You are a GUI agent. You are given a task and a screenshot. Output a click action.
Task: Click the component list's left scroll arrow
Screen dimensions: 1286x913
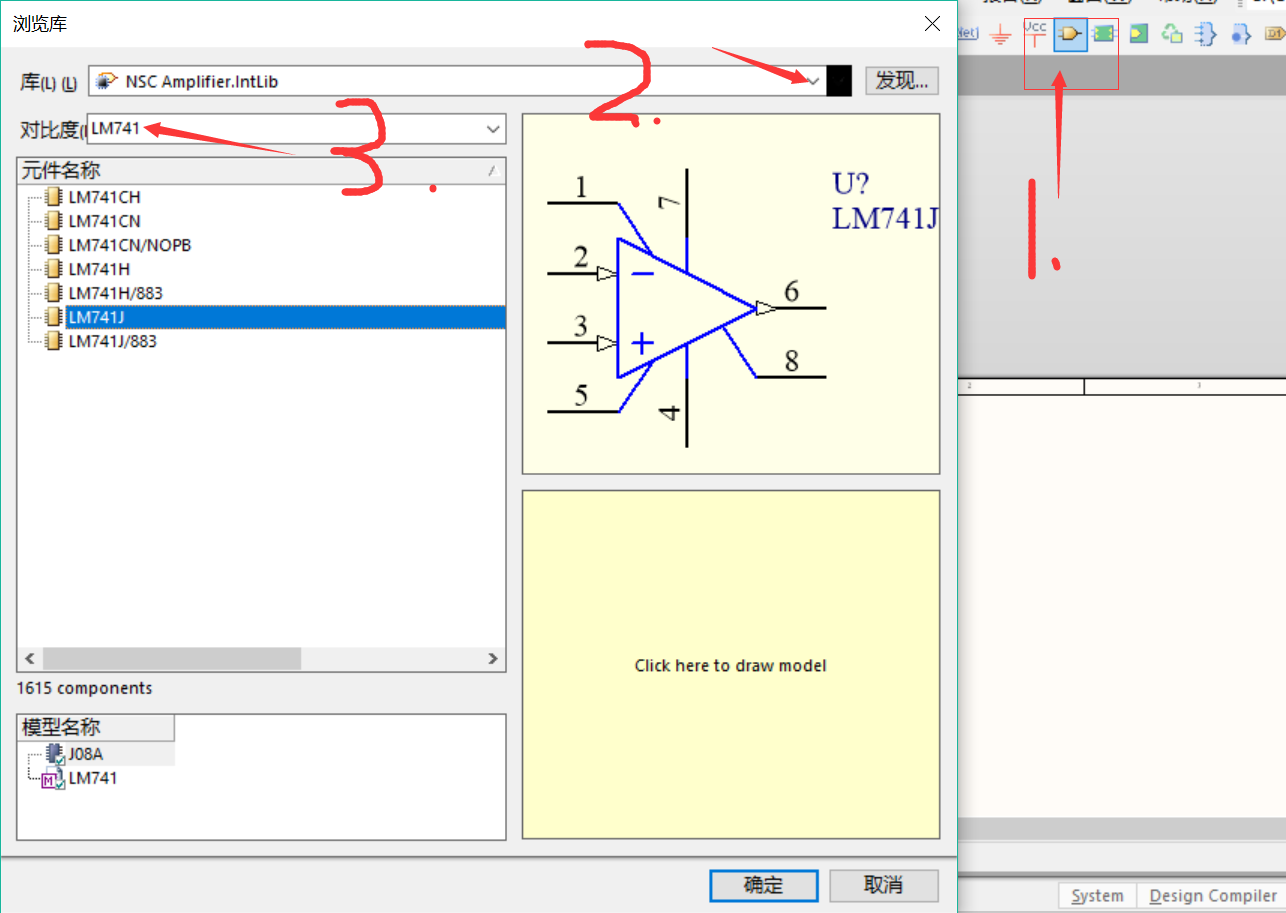tap(30, 659)
